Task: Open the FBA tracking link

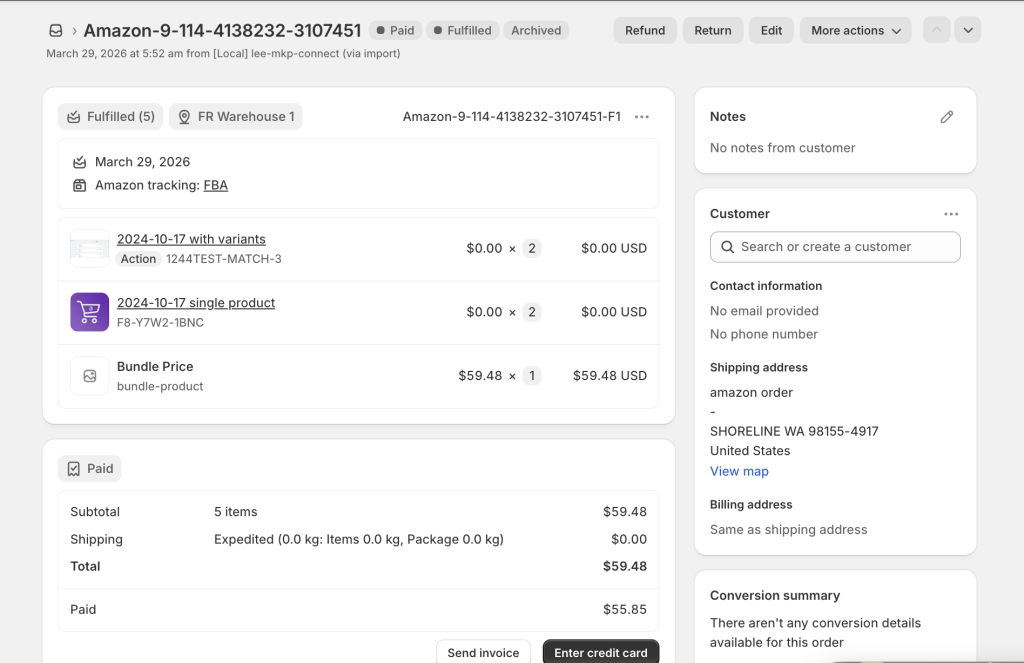Action: coord(215,185)
